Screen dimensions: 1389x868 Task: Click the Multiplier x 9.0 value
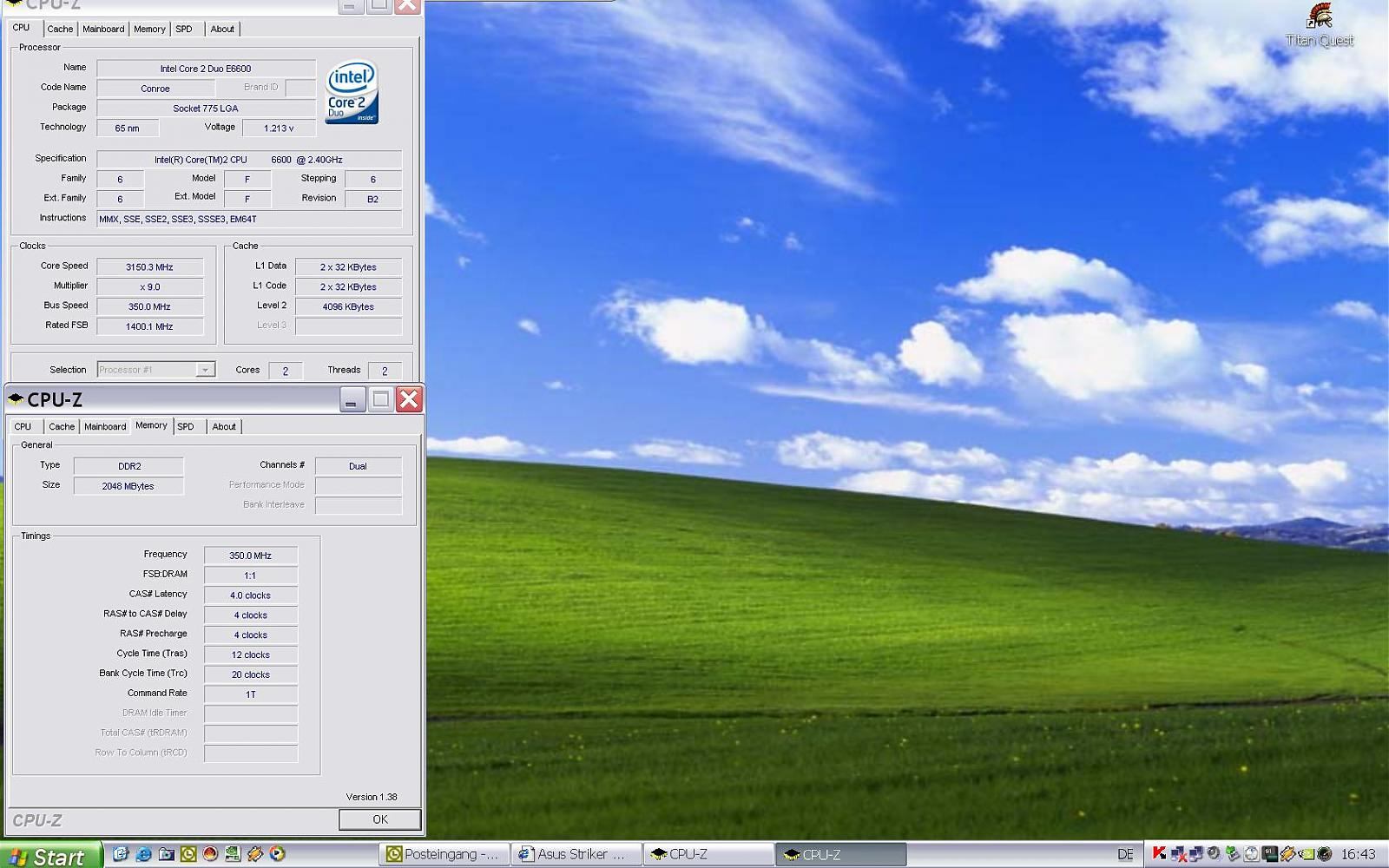(149, 286)
